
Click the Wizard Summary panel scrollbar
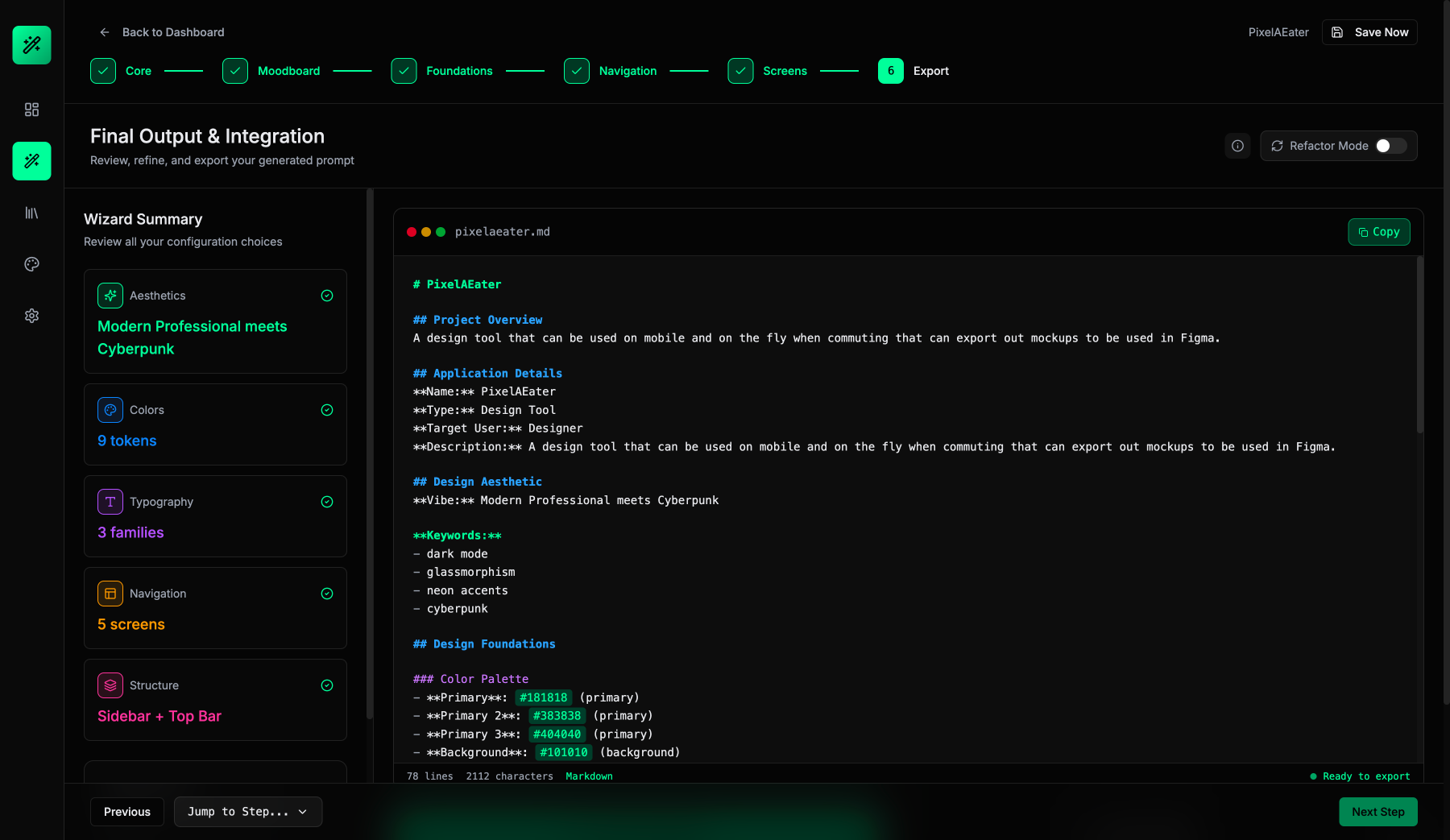tap(370, 453)
